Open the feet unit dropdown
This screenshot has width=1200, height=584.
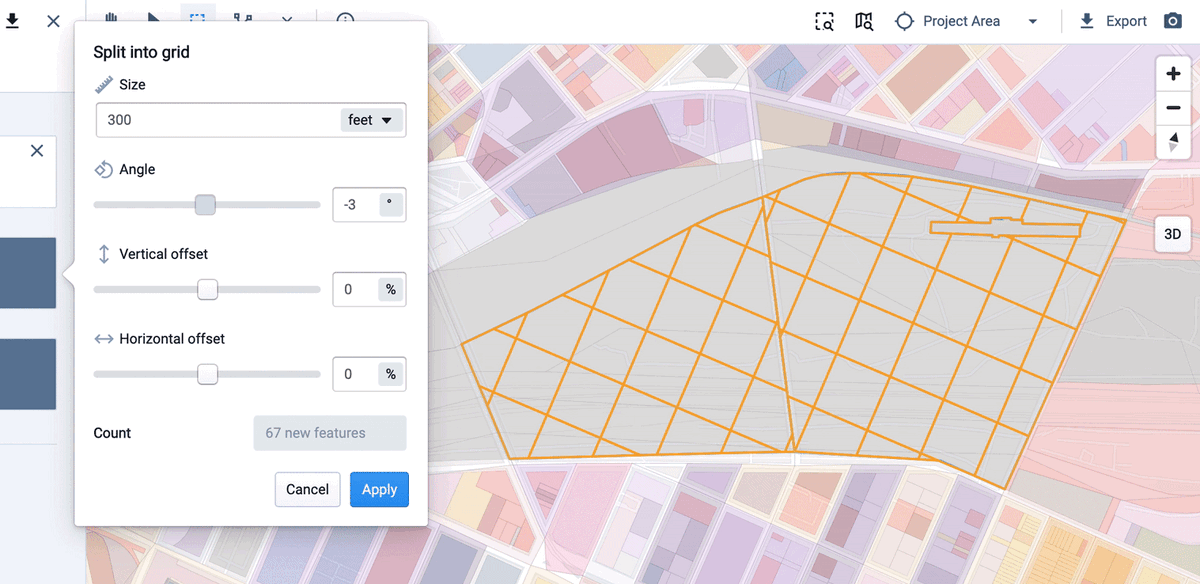pyautogui.click(x=373, y=120)
